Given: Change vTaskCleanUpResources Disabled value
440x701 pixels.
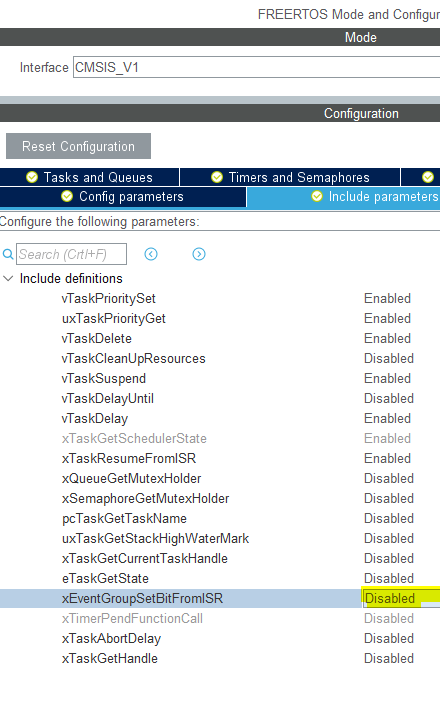Looking at the screenshot, I should pyautogui.click(x=389, y=359).
